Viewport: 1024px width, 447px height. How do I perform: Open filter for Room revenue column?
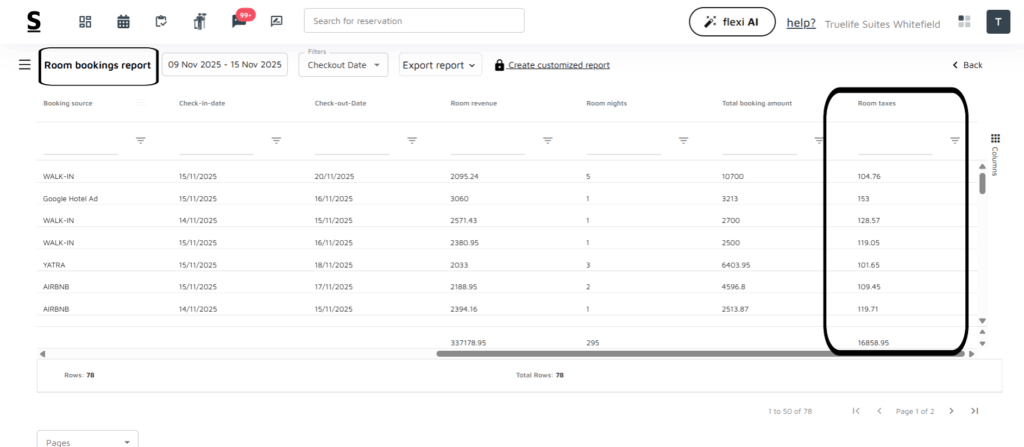pos(547,141)
